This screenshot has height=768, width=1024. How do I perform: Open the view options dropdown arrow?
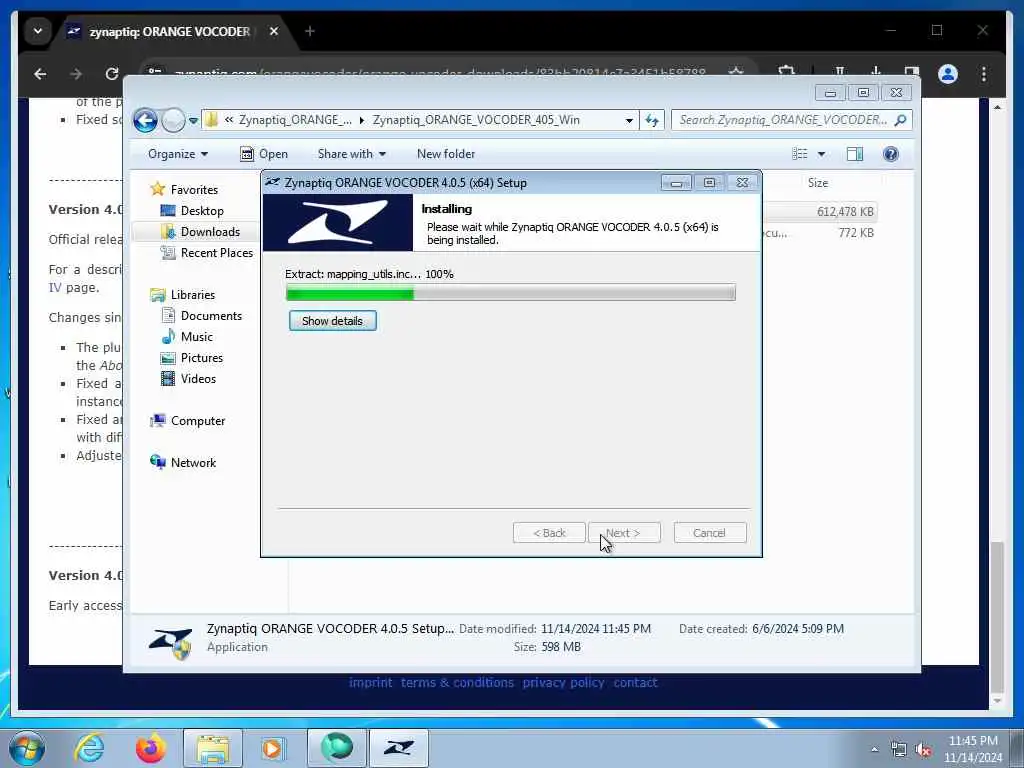(822, 154)
